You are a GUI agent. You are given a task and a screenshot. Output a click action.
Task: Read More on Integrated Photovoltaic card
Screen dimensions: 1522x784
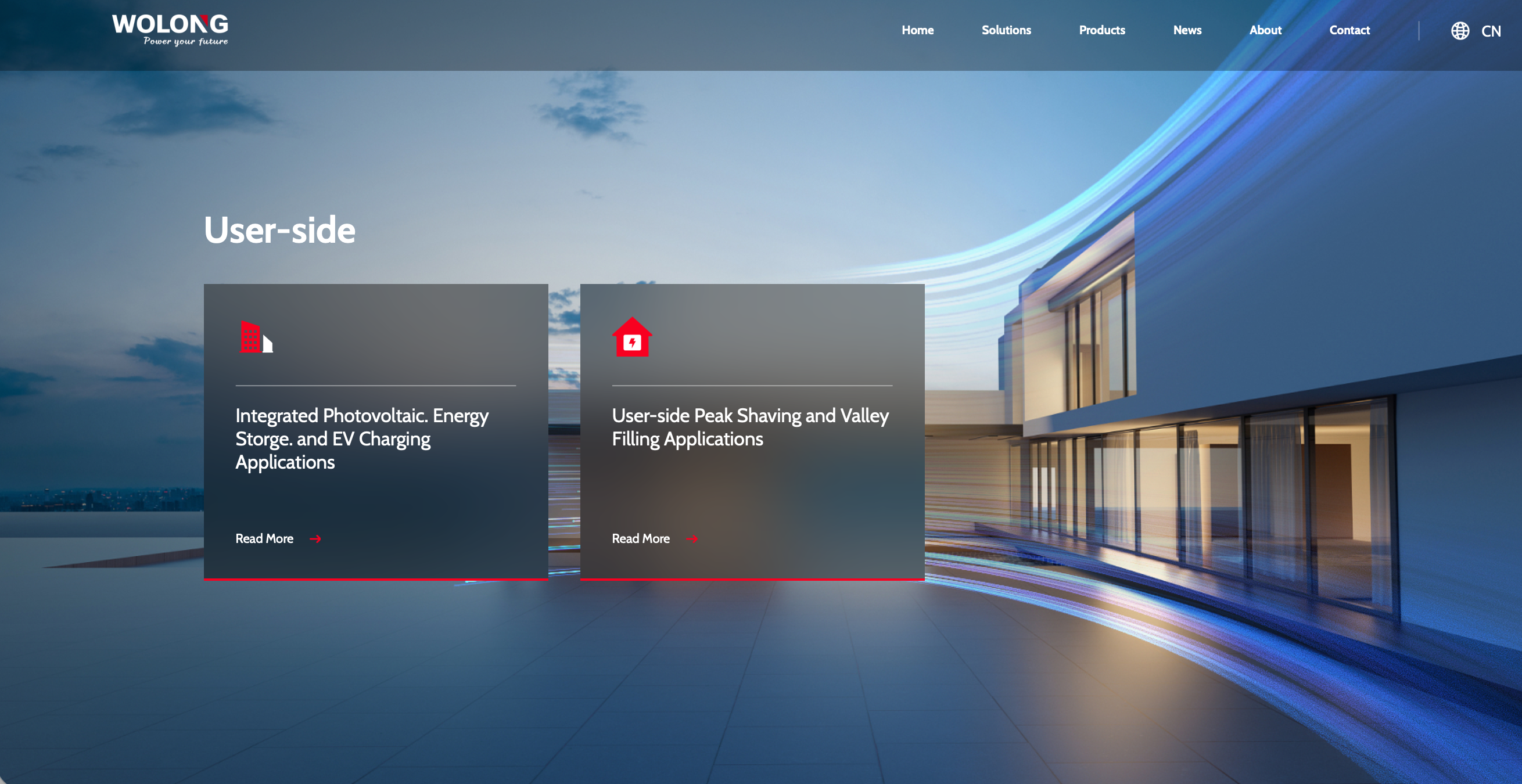point(264,539)
